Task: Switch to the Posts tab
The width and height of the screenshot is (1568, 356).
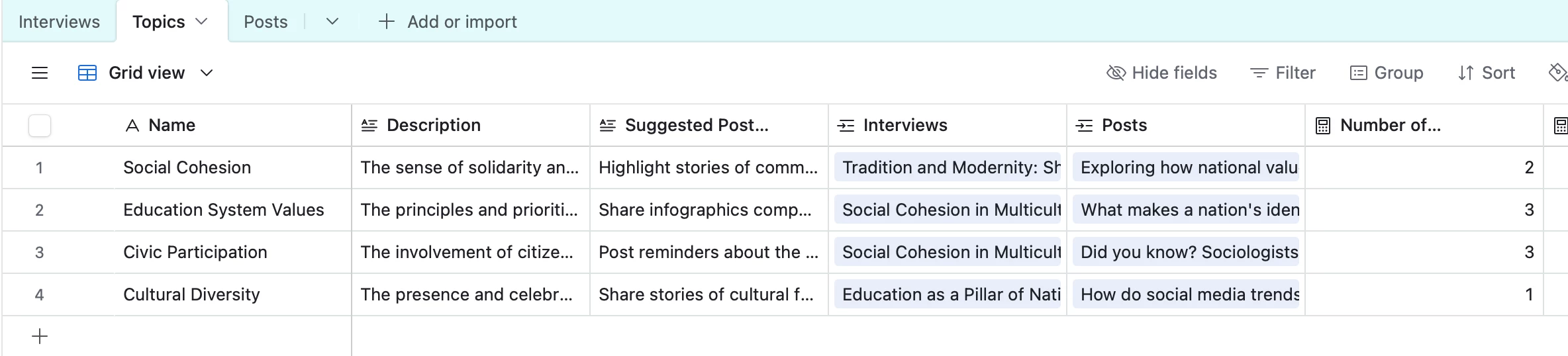Action: point(266,22)
